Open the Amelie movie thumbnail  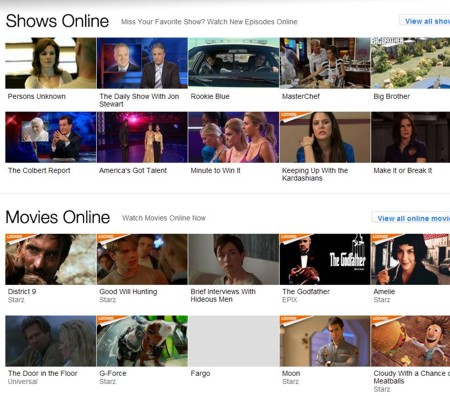click(x=411, y=259)
